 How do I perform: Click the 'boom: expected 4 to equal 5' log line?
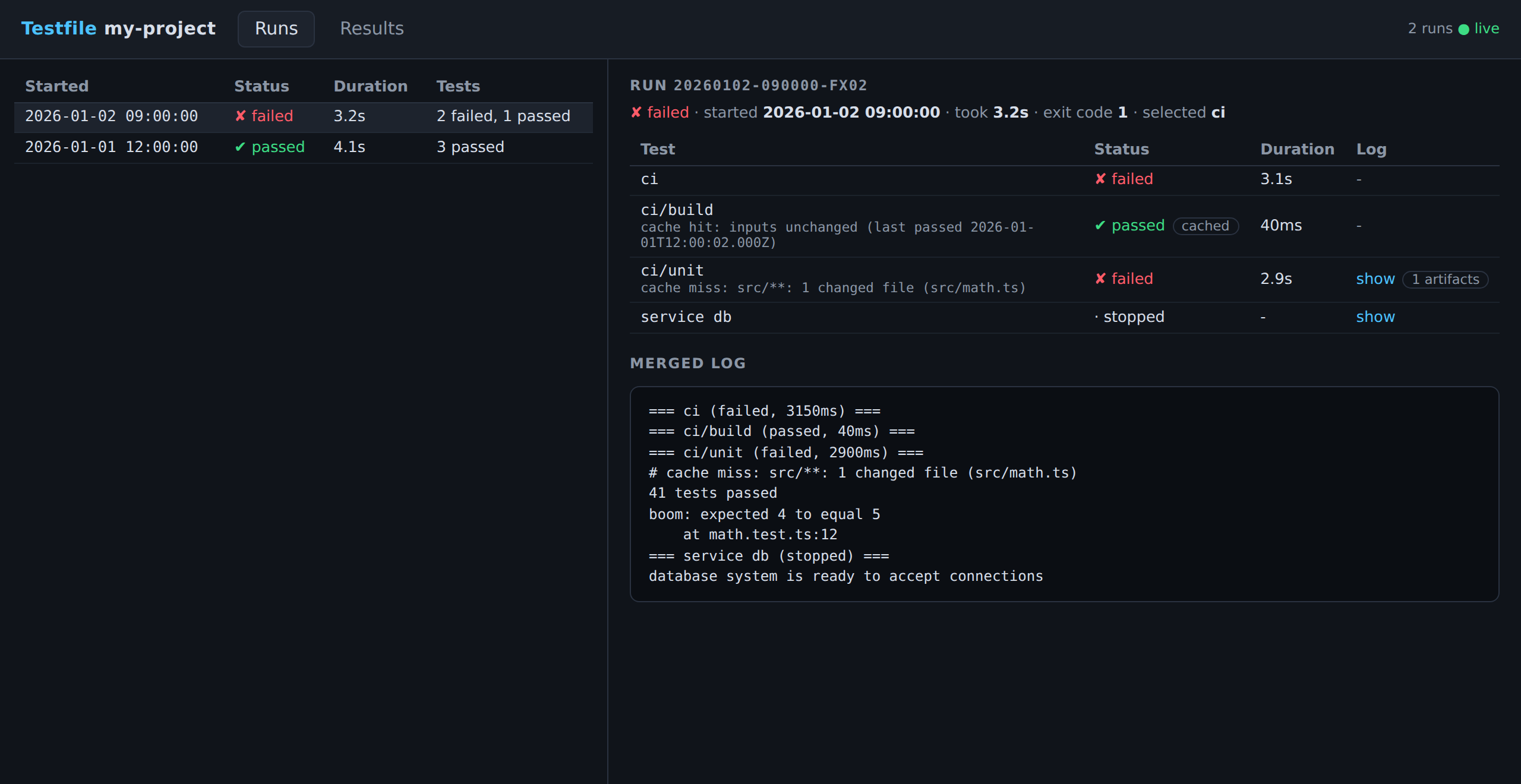tap(765, 514)
